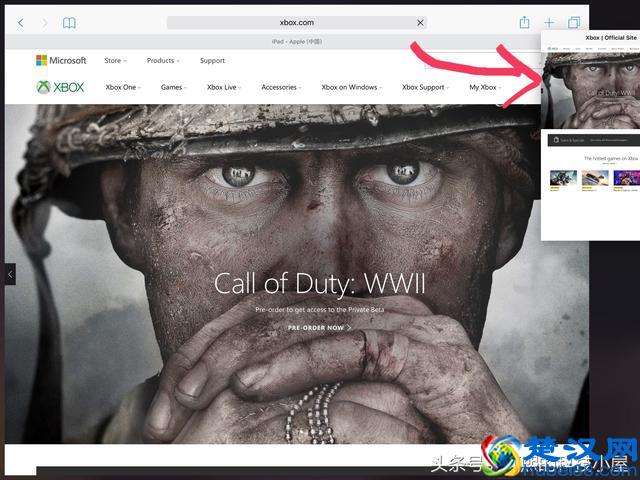Open the Xbox One dropdown
640x480 pixels.
pyautogui.click(x=123, y=87)
